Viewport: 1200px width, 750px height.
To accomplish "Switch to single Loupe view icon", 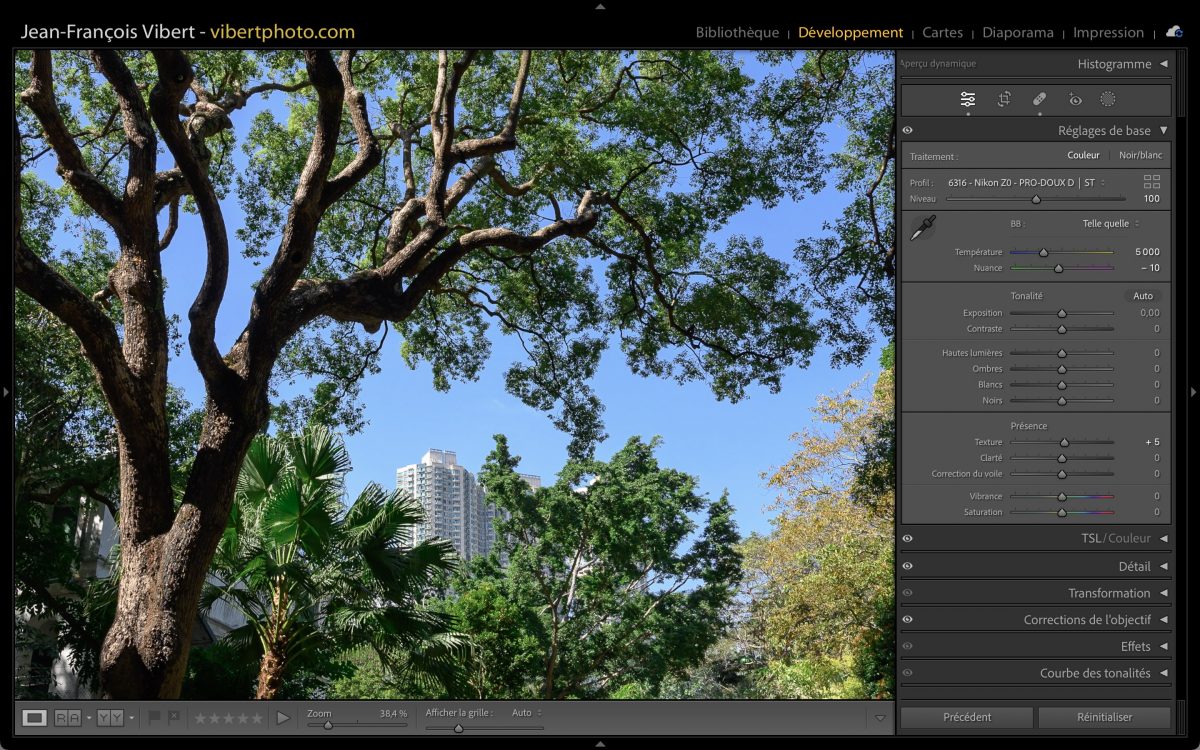I will click(x=35, y=717).
